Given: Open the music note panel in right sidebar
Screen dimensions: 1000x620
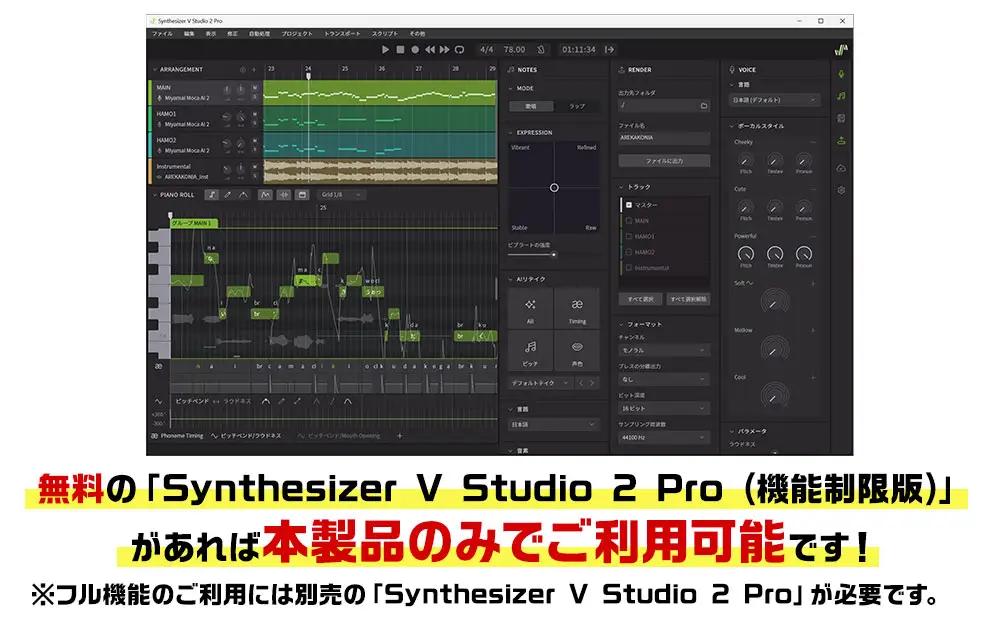Looking at the screenshot, I should 841,96.
